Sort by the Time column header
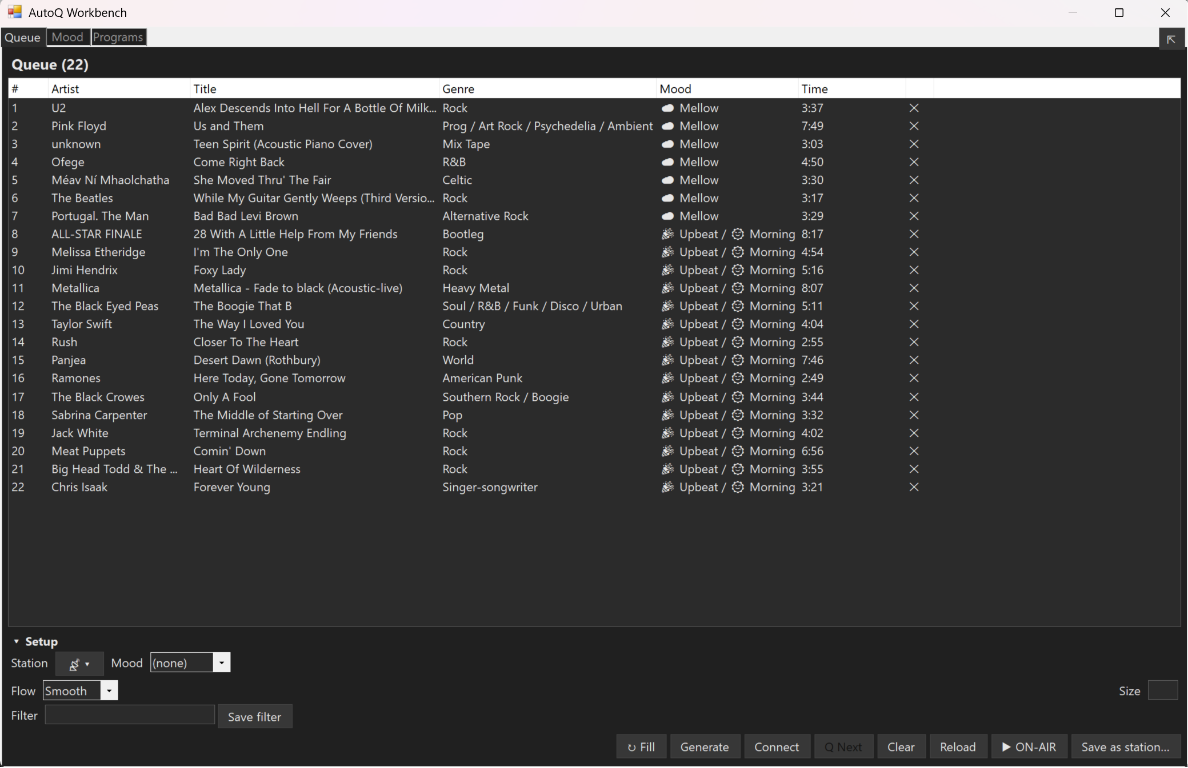Screen dimensions: 1188x768 (x=852, y=89)
